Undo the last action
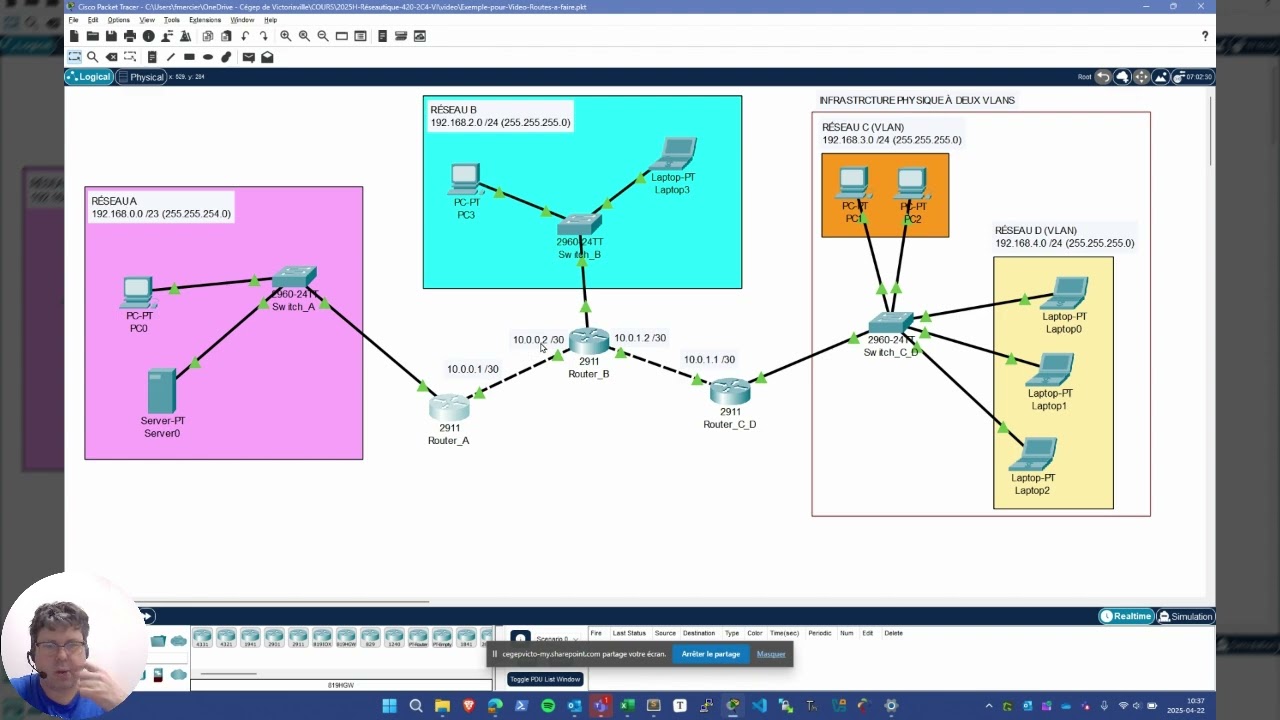Viewport: 1280px width, 720px height. pyautogui.click(x=245, y=36)
